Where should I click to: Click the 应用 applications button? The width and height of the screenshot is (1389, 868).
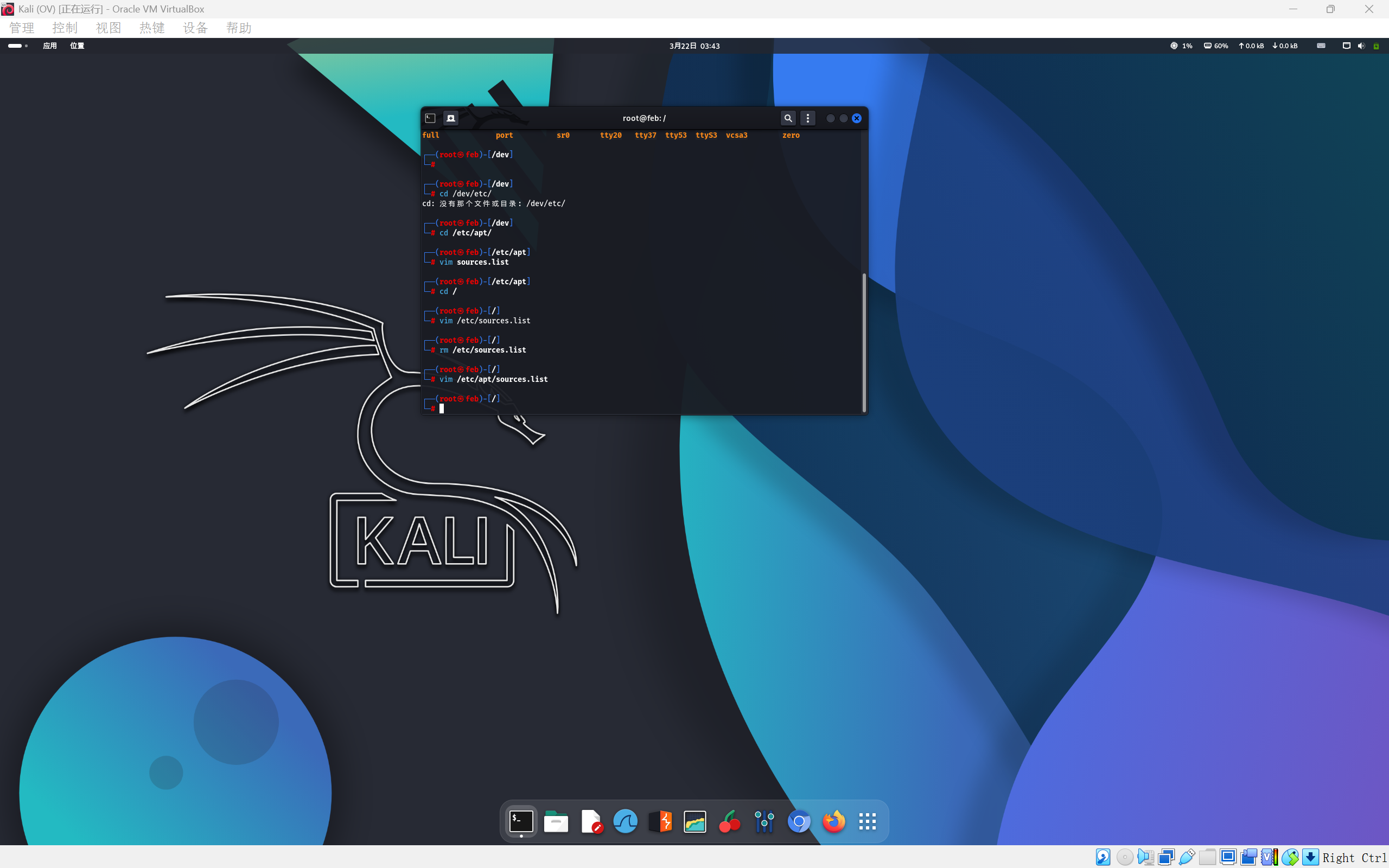tap(50, 46)
